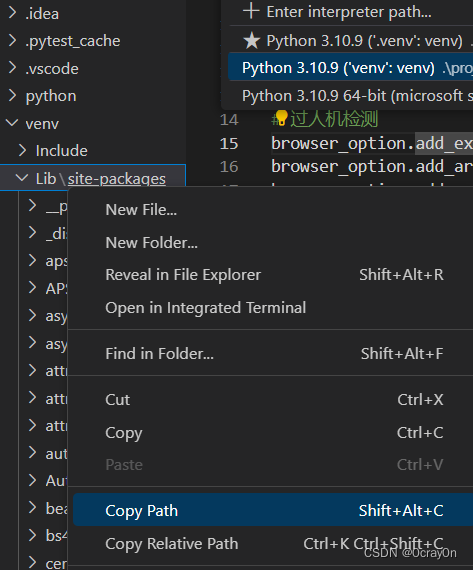Choose Find in Folder... menu entry
473x570 pixels.
point(160,354)
